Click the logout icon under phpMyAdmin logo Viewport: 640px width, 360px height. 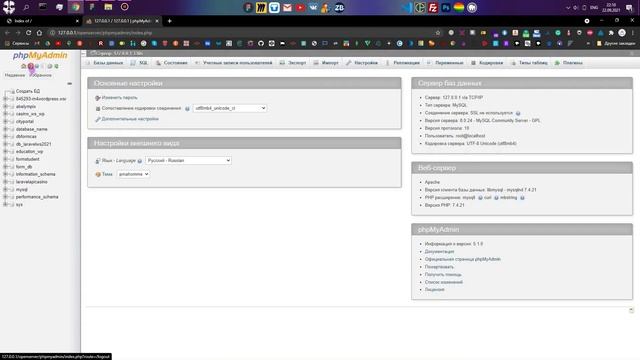pos(30,66)
